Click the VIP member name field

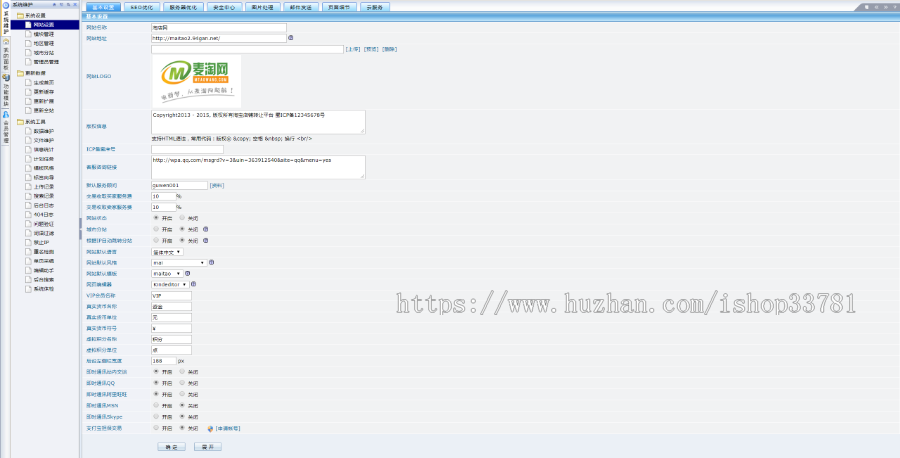pos(172,296)
